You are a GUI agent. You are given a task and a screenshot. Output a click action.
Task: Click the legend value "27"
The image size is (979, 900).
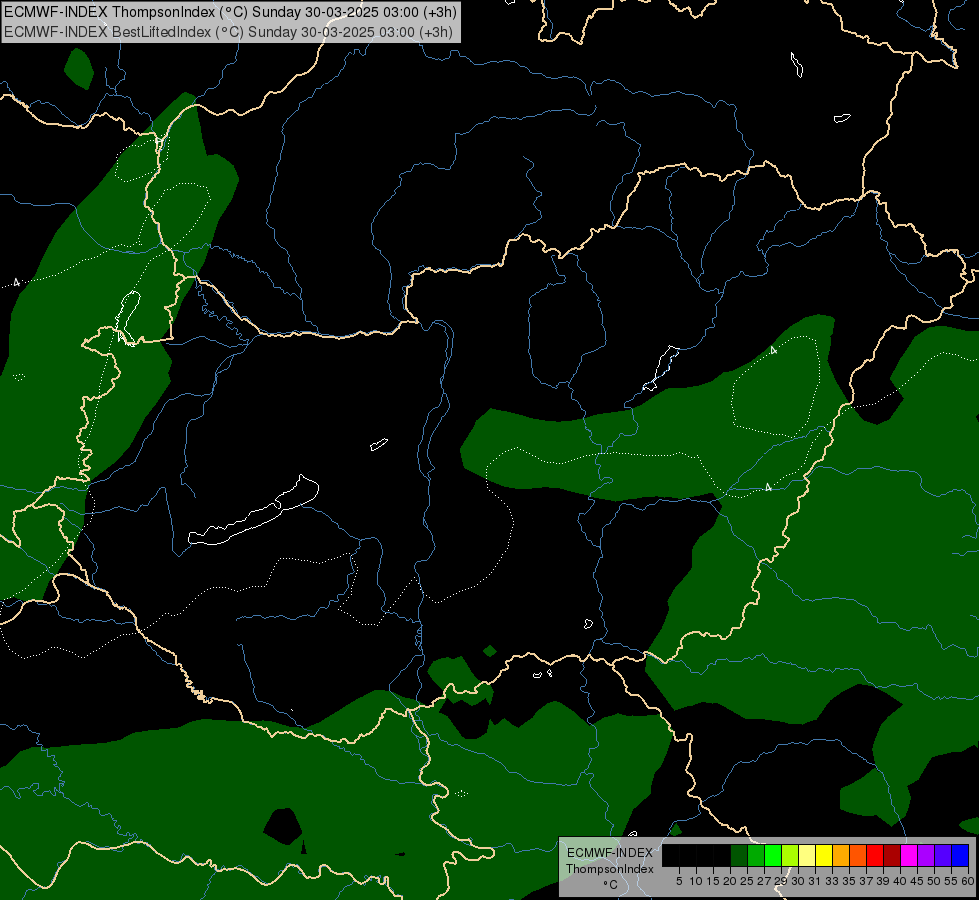pos(764,881)
